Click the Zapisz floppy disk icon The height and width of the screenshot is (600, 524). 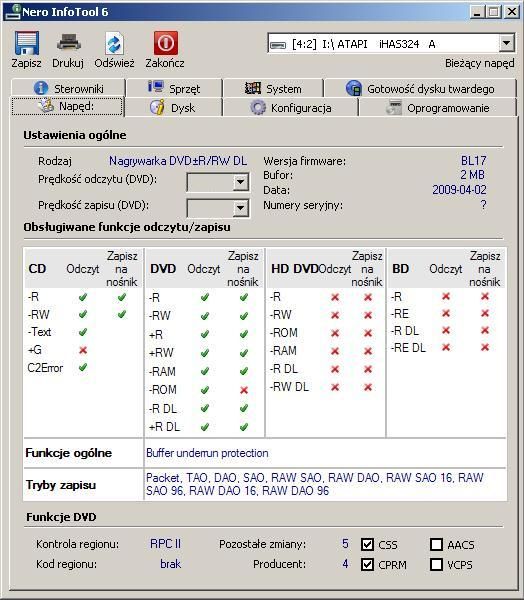26,43
